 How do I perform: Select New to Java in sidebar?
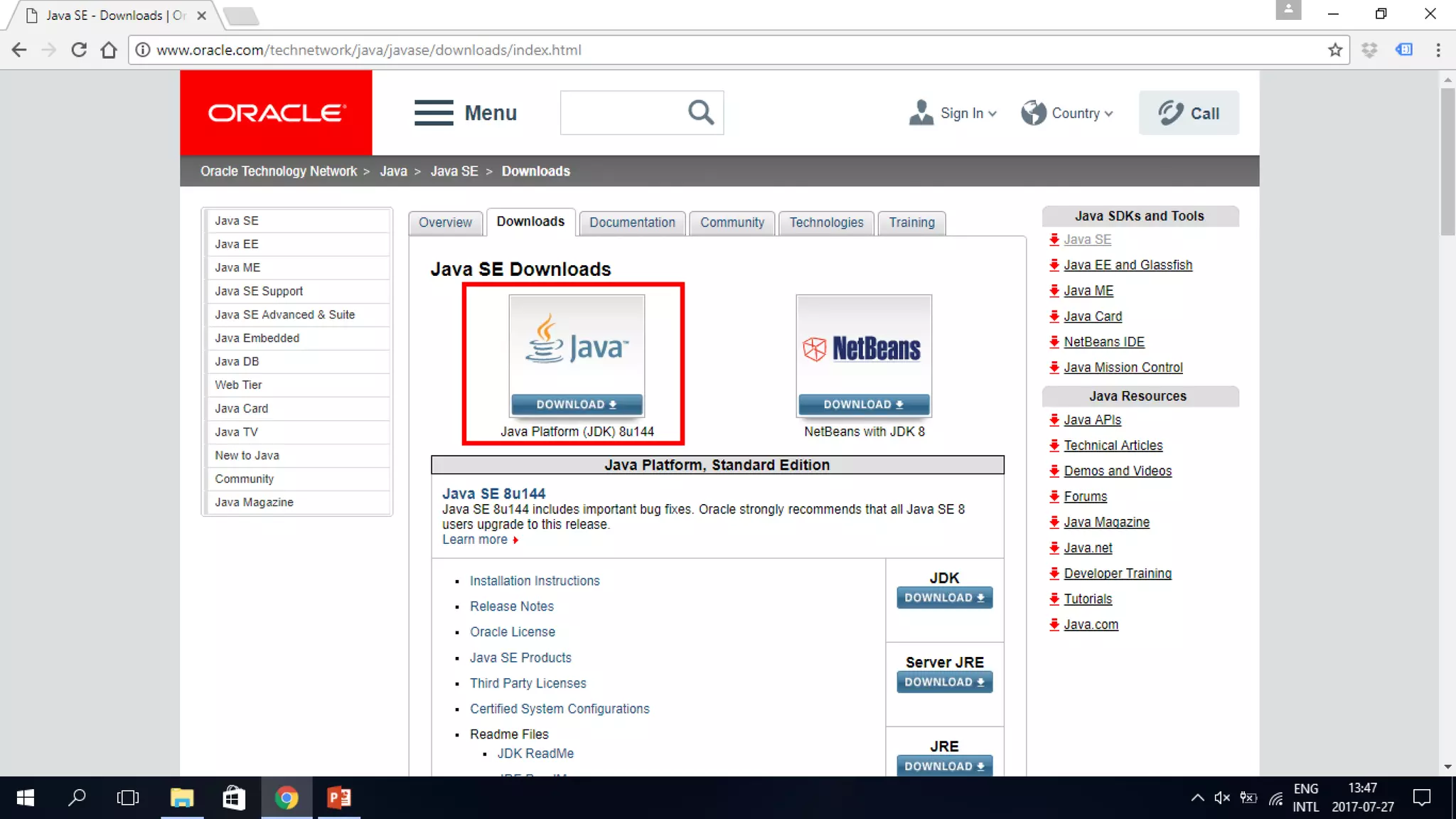click(297, 455)
